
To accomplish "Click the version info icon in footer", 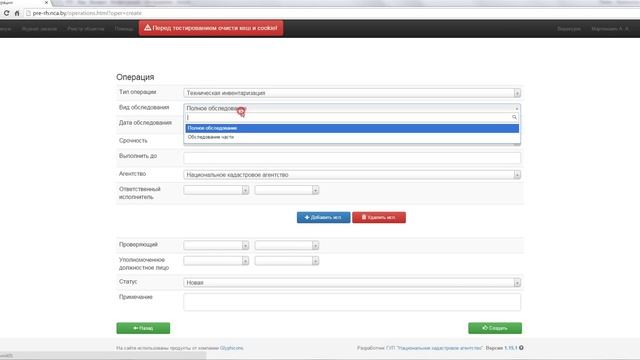I will pos(521,348).
